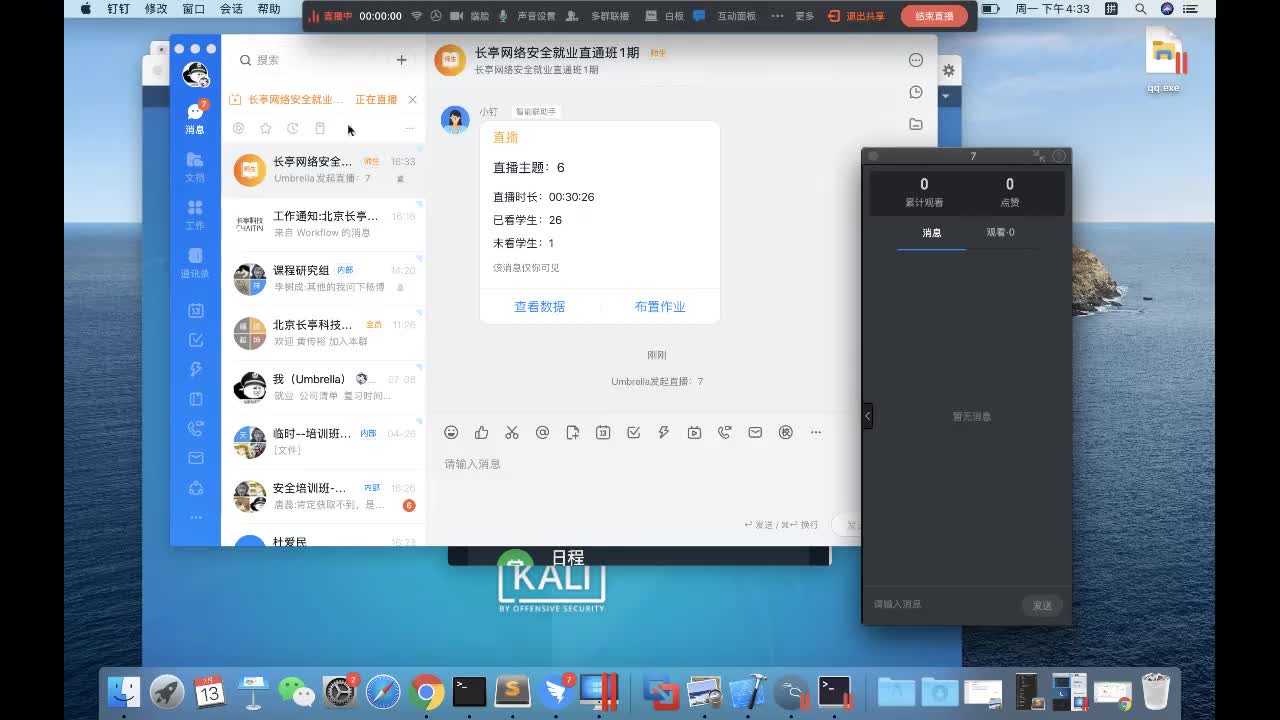1280x720 pixels.
Task: Open the gear settings icon behind the DingTalk window
Action: [949, 70]
